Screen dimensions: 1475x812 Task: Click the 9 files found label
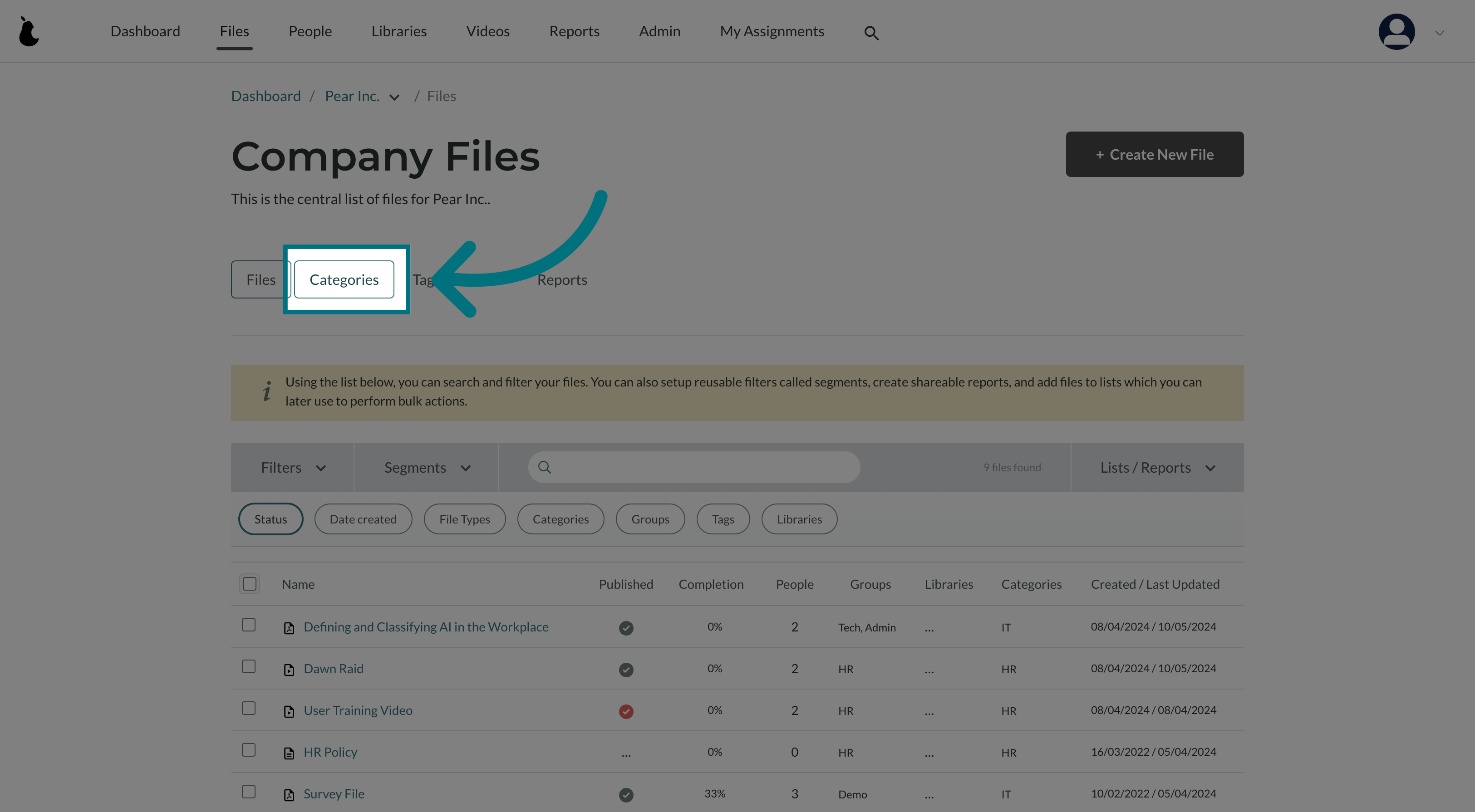(x=1012, y=468)
